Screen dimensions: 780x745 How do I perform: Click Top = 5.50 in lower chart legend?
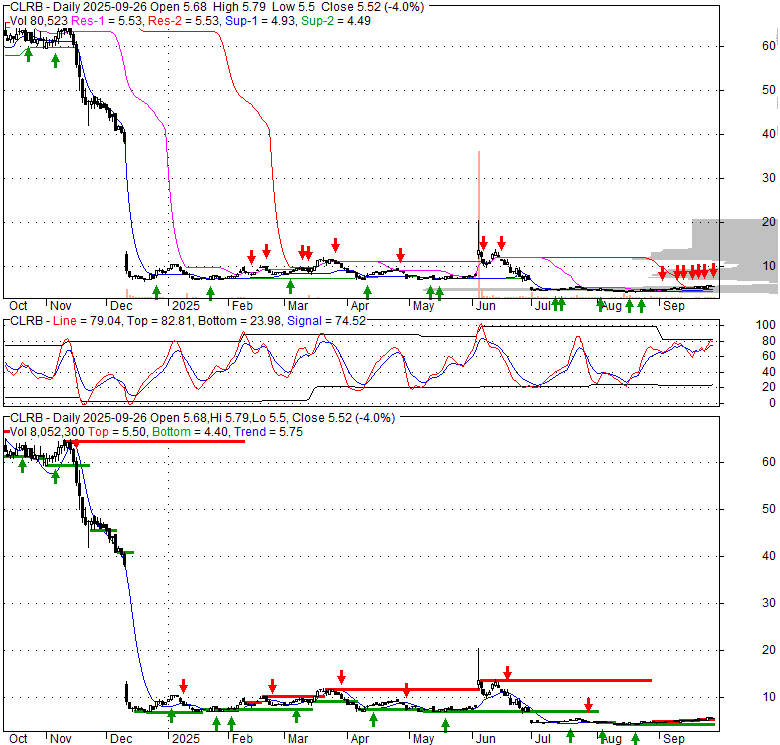tap(117, 432)
